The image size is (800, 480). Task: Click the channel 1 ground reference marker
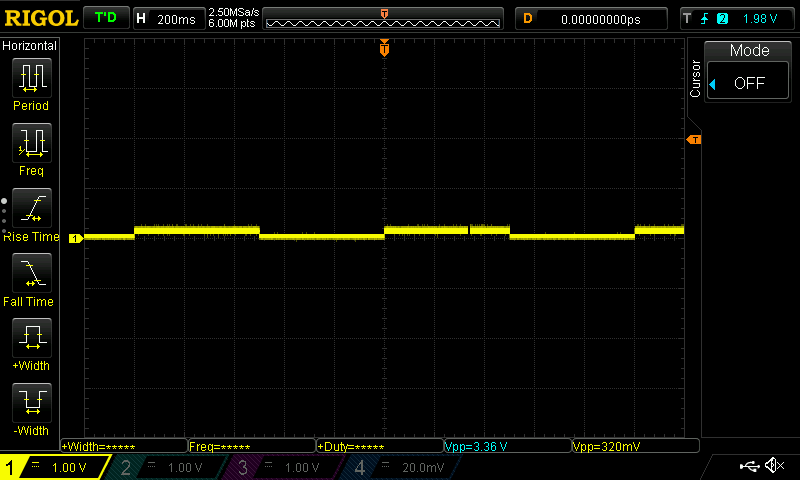coord(76,238)
